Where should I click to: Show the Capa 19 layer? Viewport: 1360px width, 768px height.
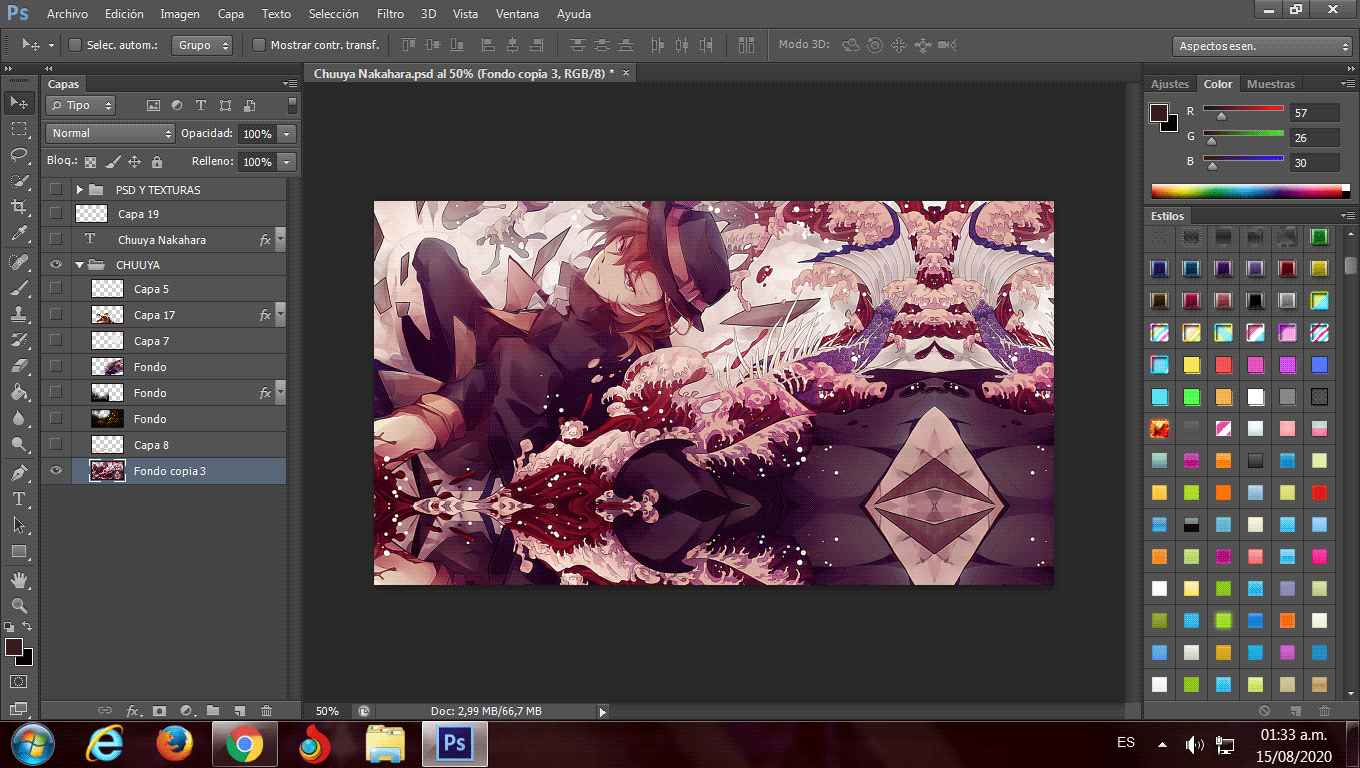click(56, 214)
